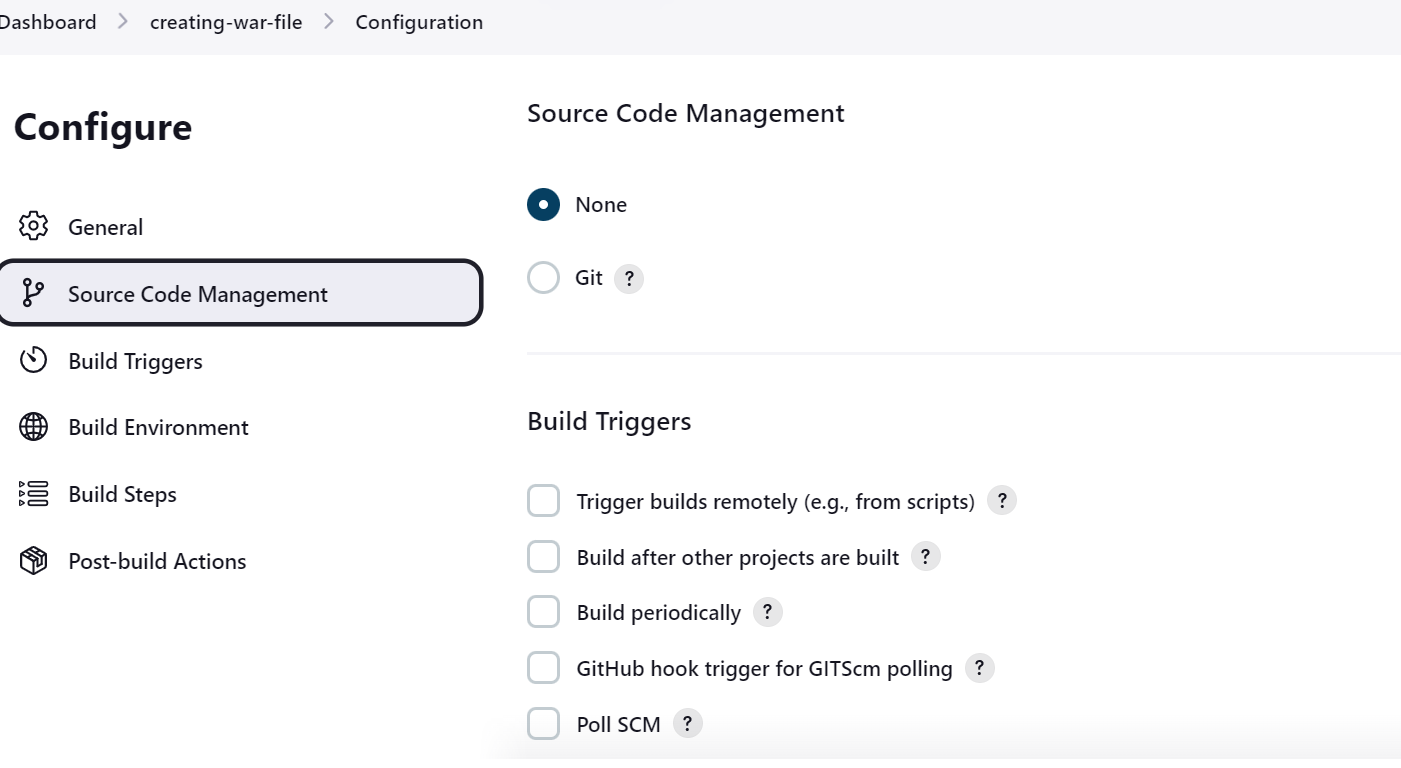Tick the Build periodically checkbox
Image resolution: width=1401 pixels, height=768 pixels.
click(543, 612)
